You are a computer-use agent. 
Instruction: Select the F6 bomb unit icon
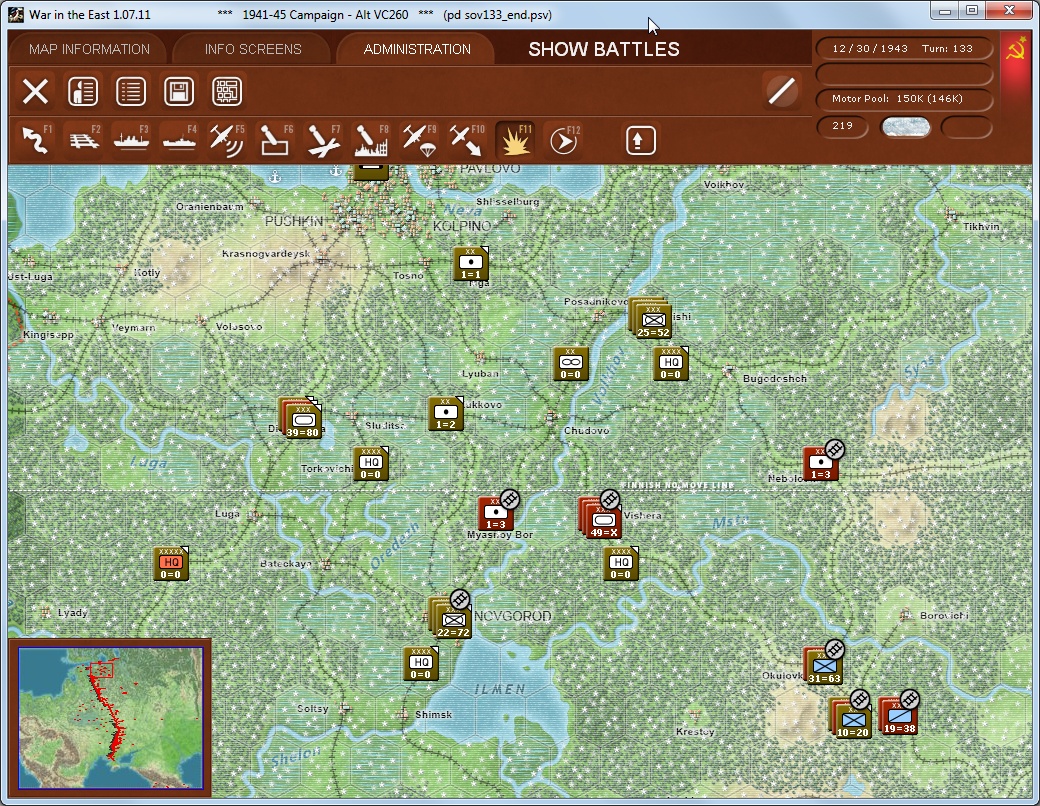275,140
